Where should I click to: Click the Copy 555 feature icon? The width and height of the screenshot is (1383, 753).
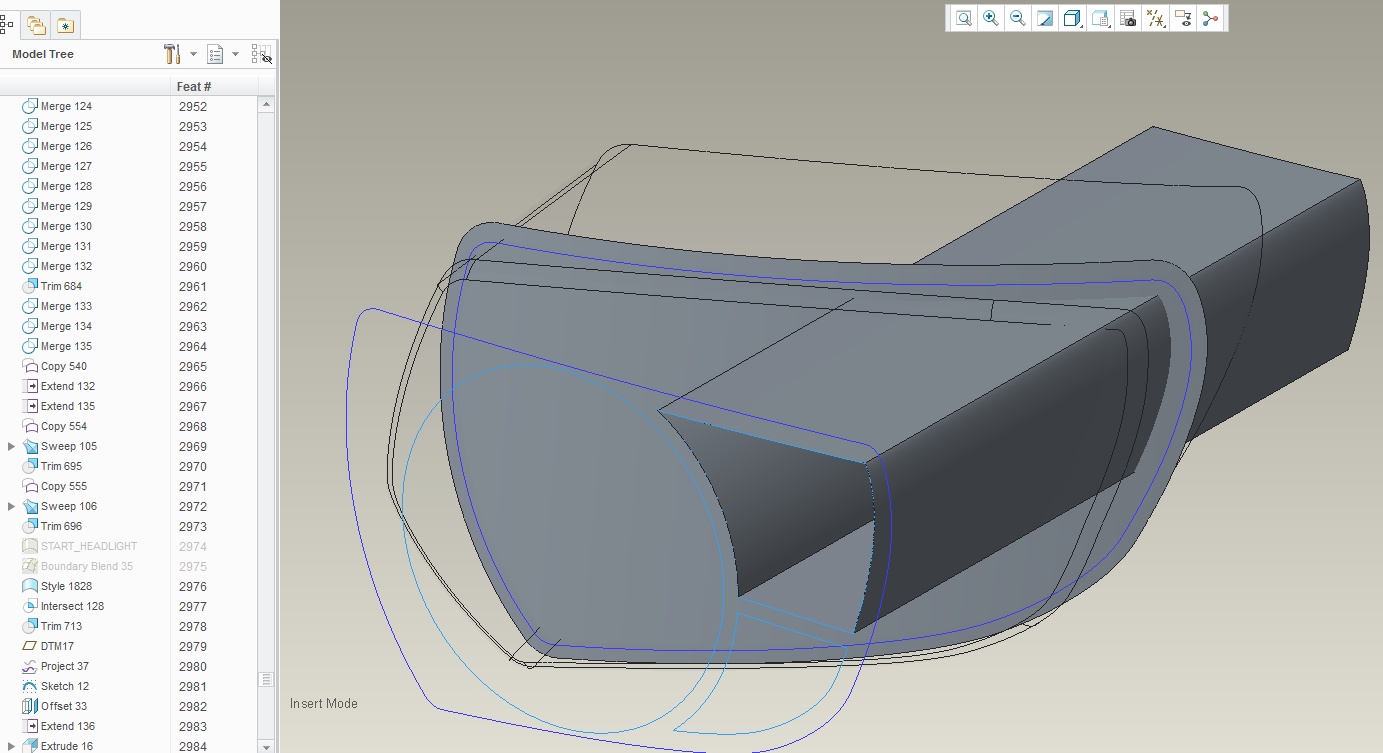pos(30,486)
